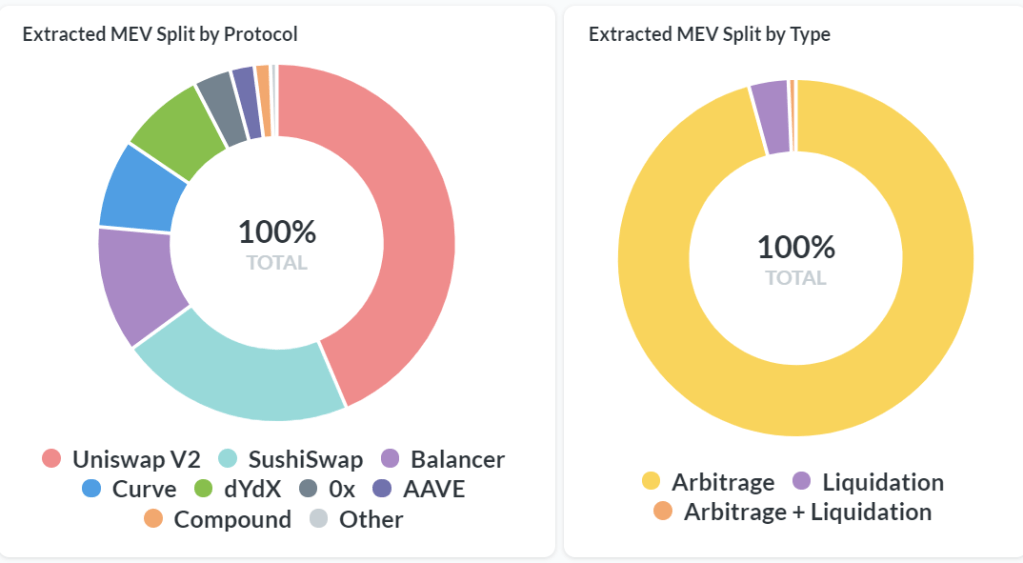
Task: Open the Extracted MEV Split by Protocol title
Action: pyautogui.click(x=160, y=34)
